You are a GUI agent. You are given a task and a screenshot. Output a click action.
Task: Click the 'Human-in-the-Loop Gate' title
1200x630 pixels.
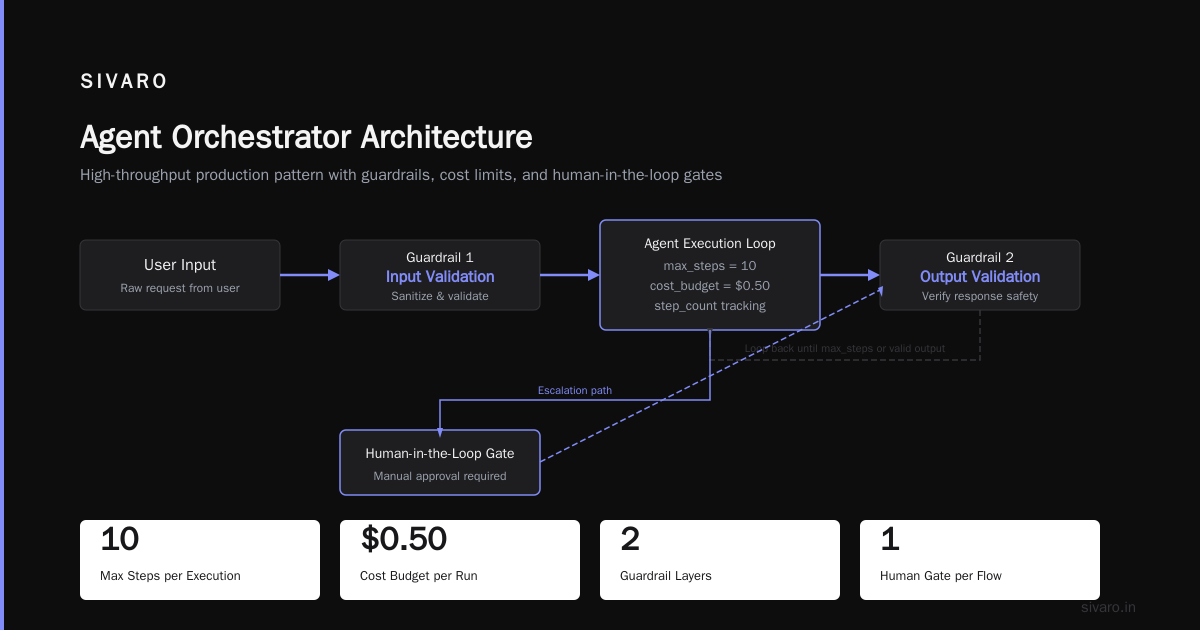coord(440,454)
